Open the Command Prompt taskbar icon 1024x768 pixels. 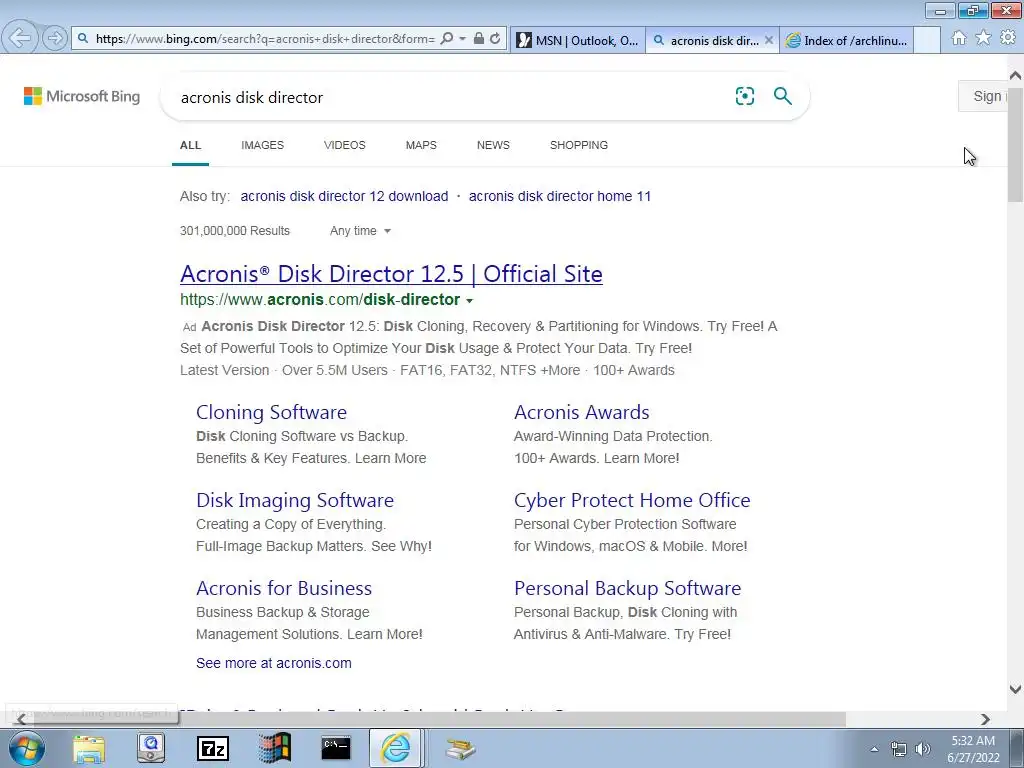pos(336,748)
